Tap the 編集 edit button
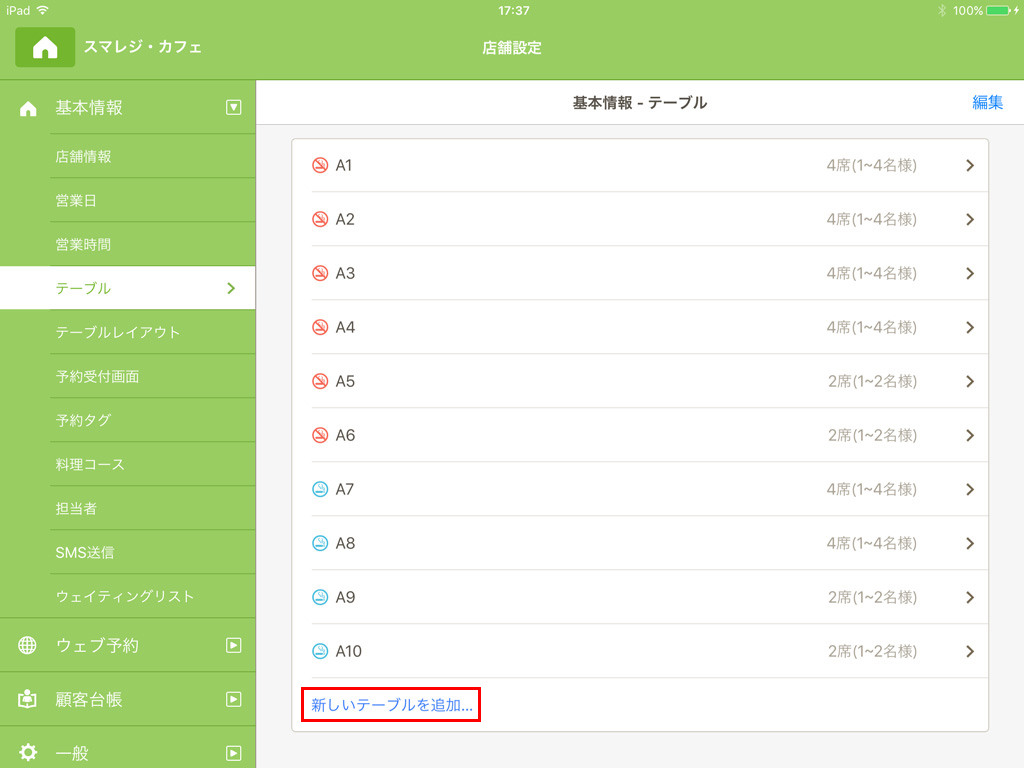Screen dimensions: 1024x768 [987, 103]
